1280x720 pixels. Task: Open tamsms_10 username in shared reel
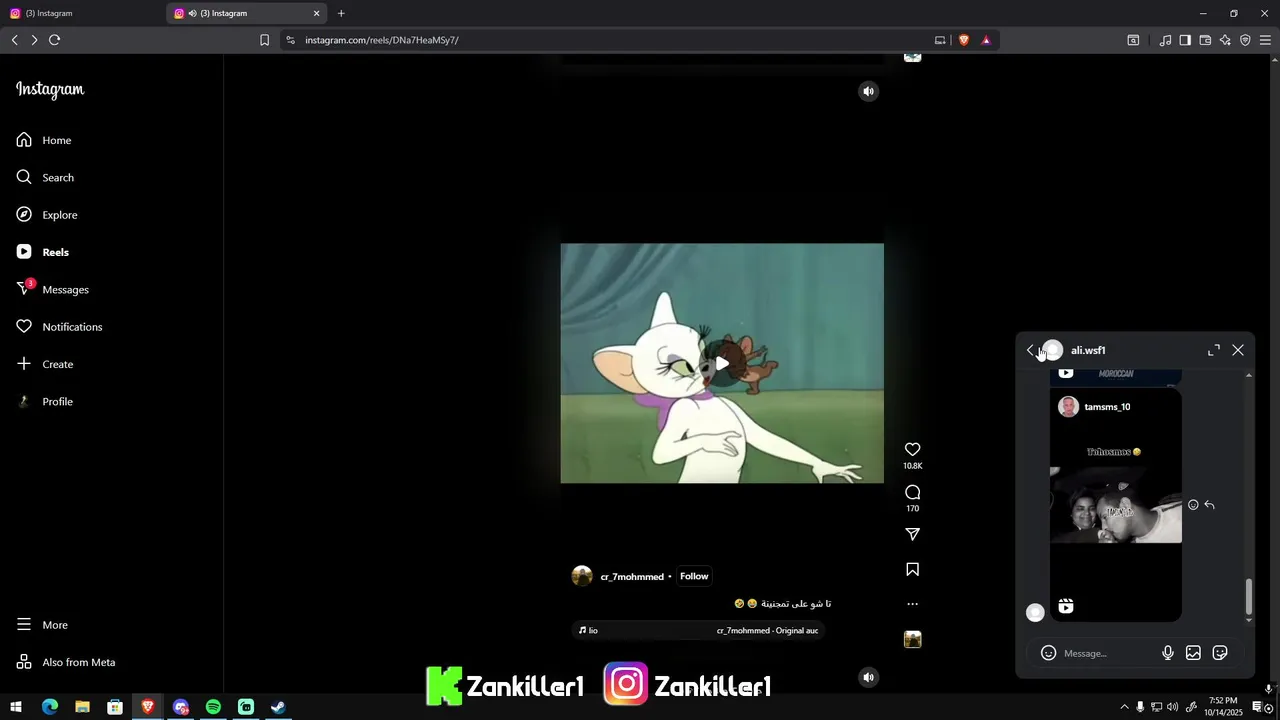click(x=1107, y=407)
